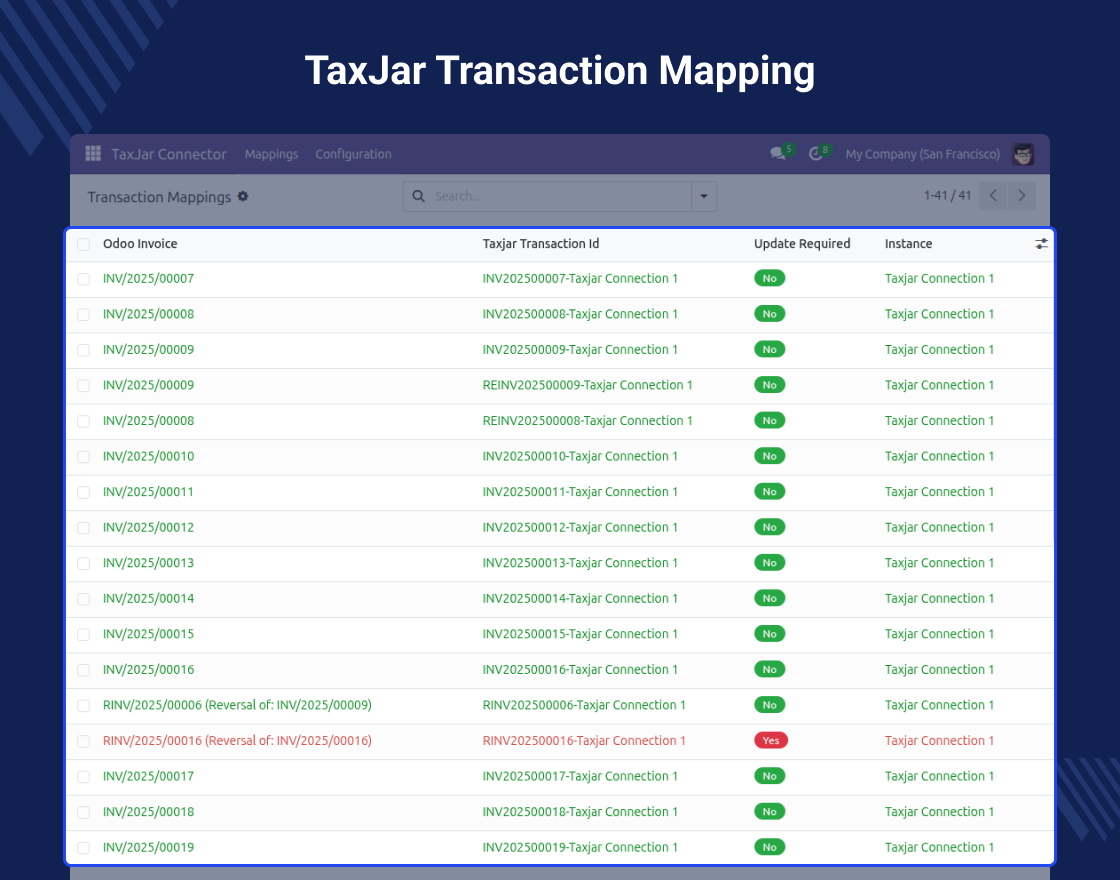Check the box for INV/2025/00010 row
Image resolution: width=1120 pixels, height=880 pixels.
click(x=84, y=457)
